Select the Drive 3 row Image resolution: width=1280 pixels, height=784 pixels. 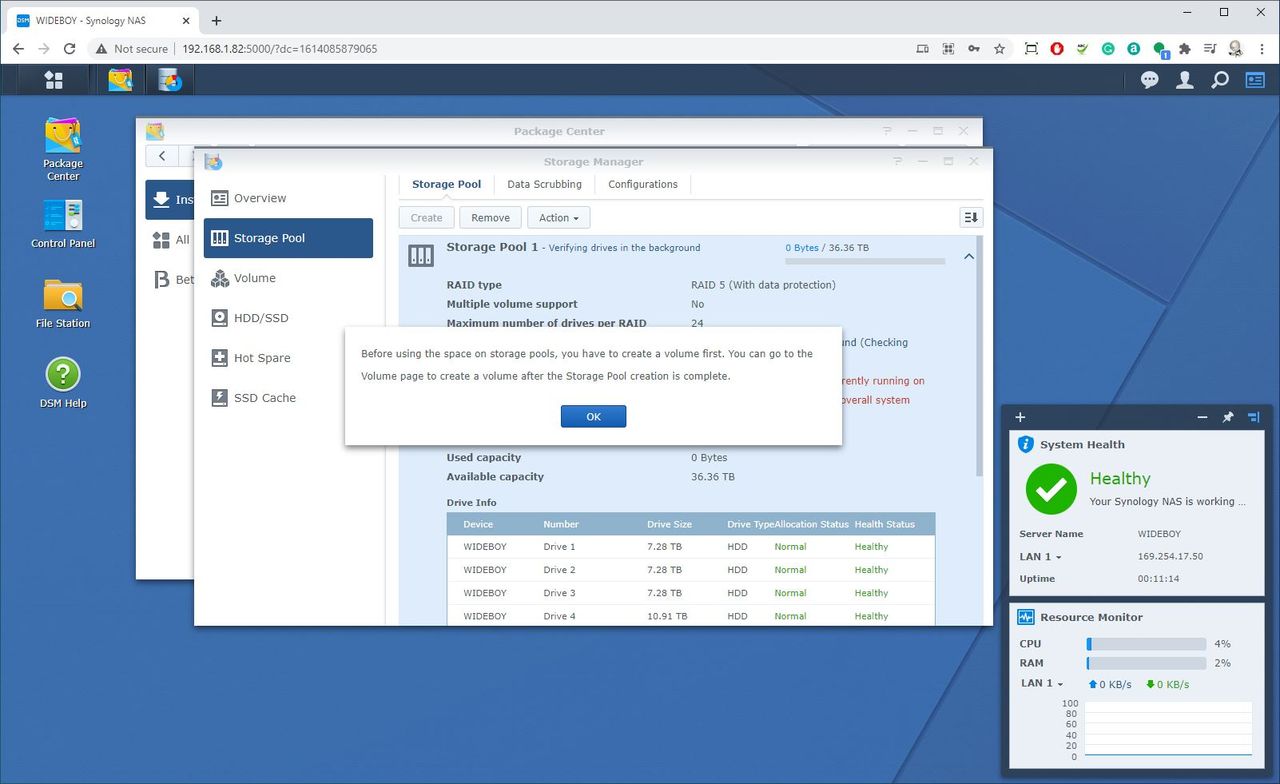pyautogui.click(x=691, y=593)
